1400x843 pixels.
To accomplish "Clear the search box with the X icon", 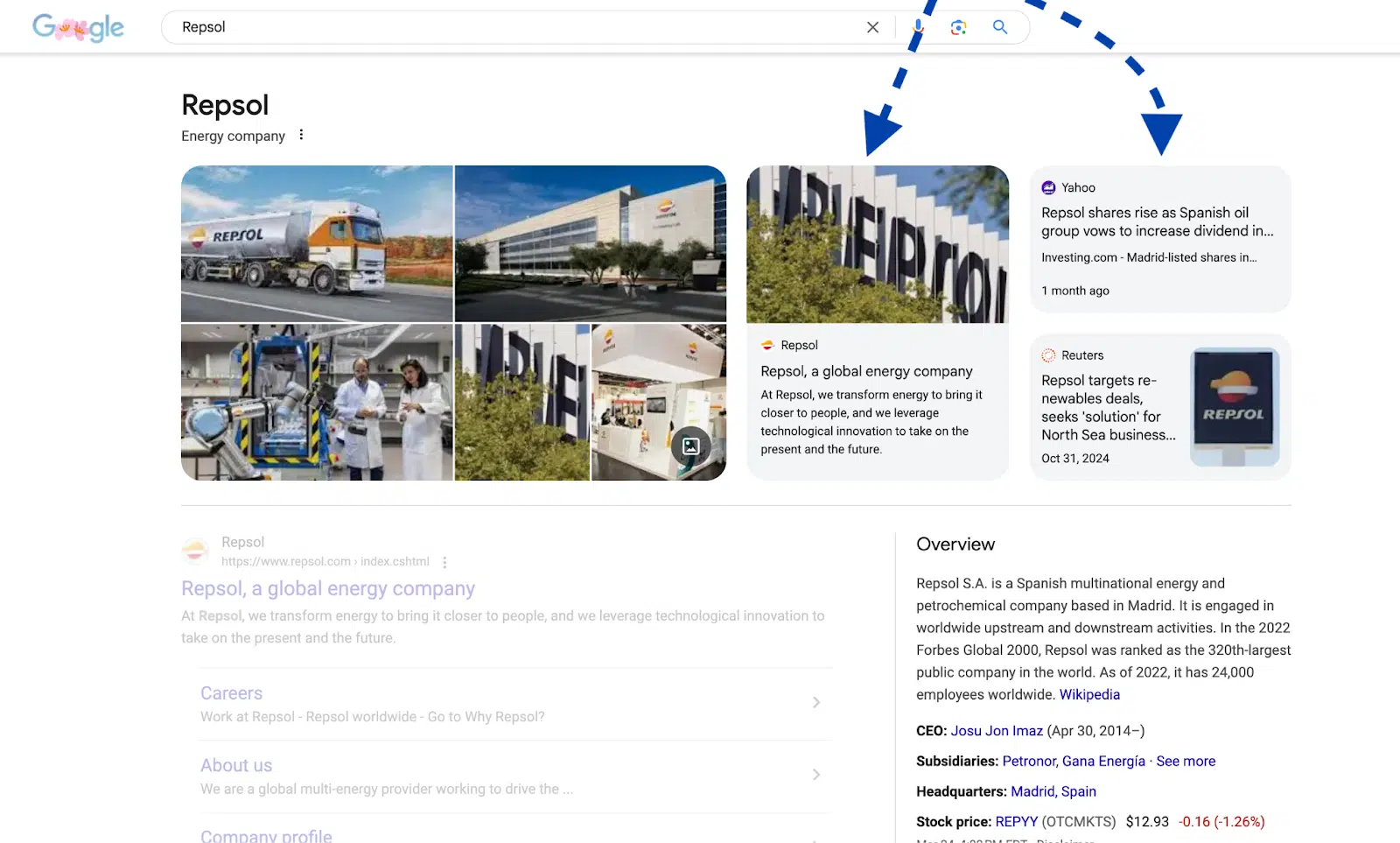I will tap(872, 27).
